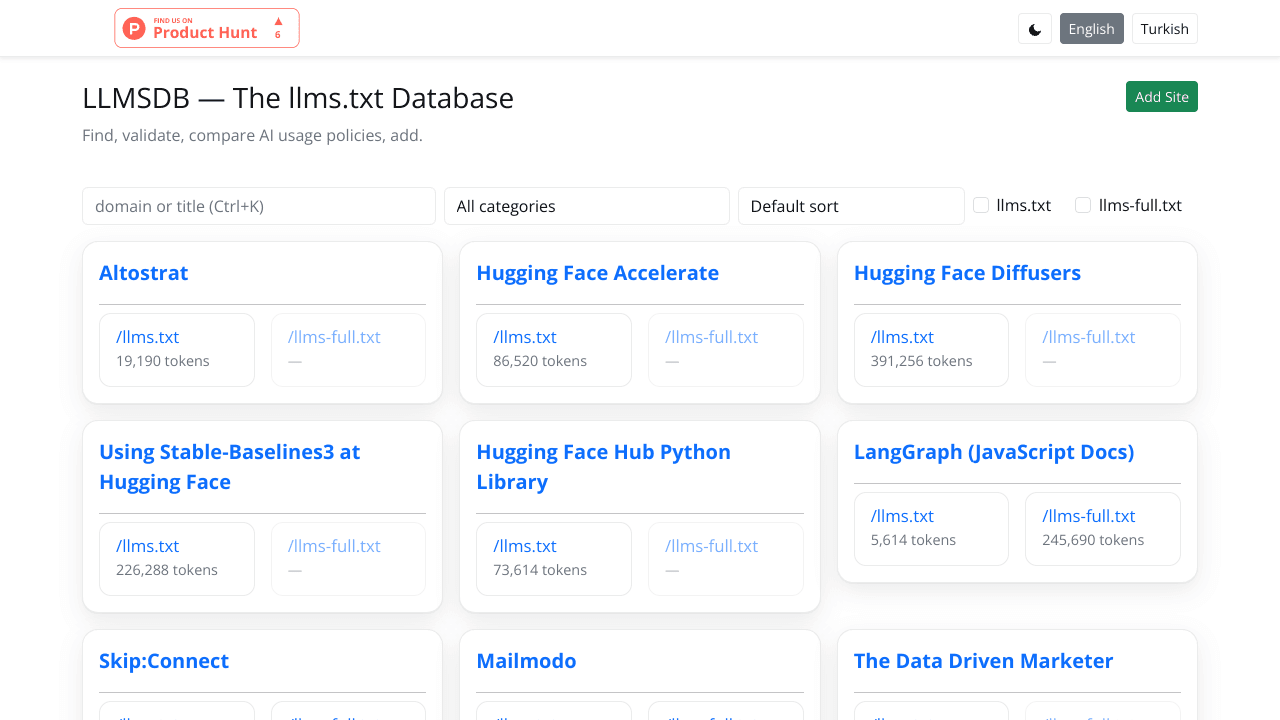Click the Add Site button
The height and width of the screenshot is (720, 1280).
point(1161,97)
